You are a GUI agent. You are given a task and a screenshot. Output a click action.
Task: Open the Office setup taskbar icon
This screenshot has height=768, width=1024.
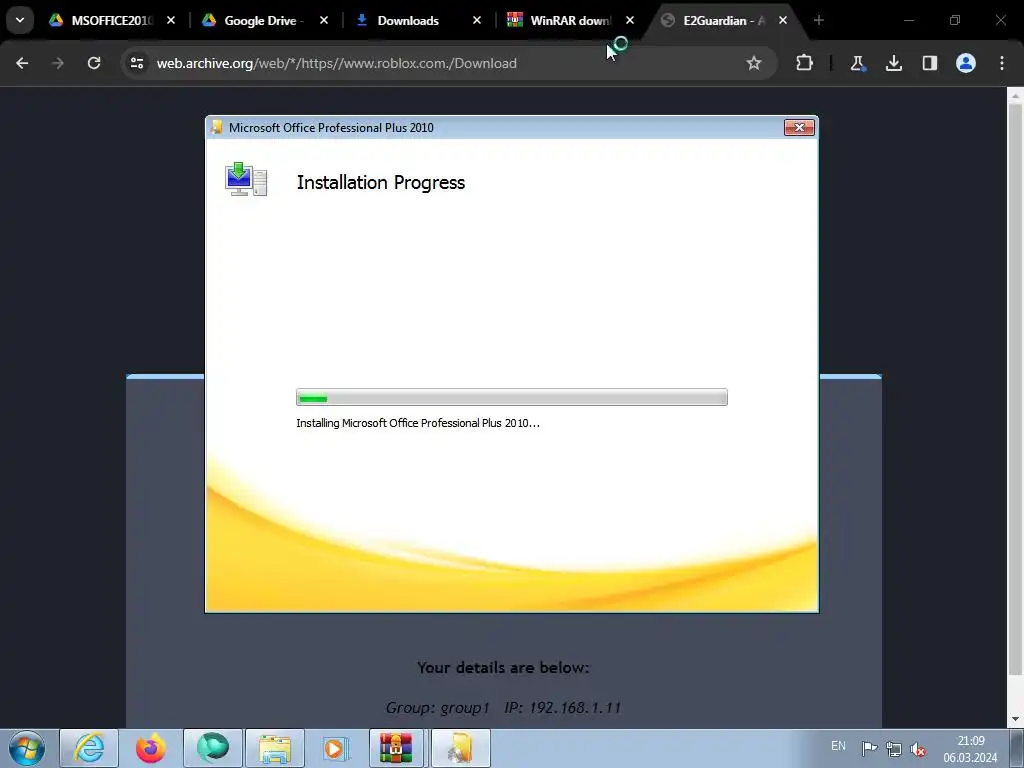(x=460, y=748)
